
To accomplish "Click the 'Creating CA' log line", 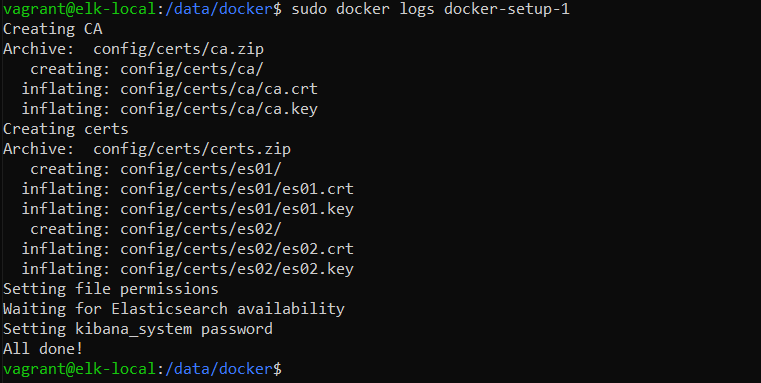I will 53,29.
